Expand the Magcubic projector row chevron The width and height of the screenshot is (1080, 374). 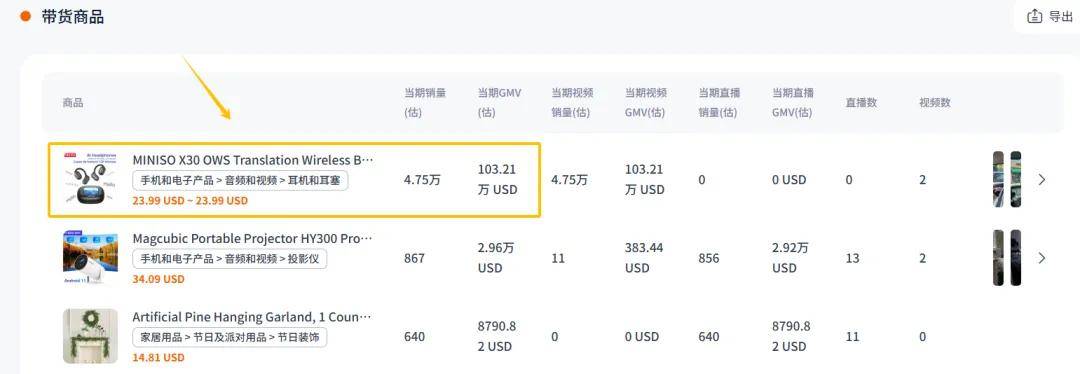(1041, 258)
